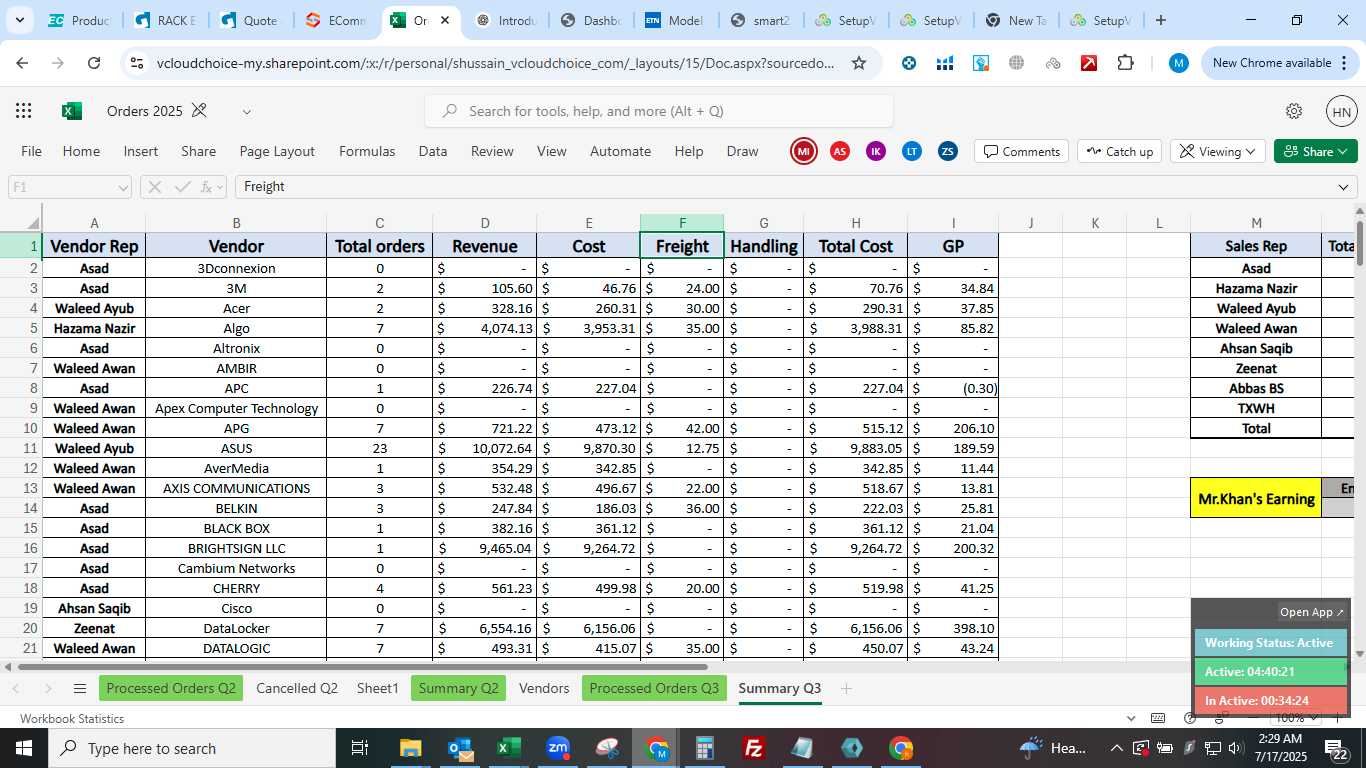This screenshot has width=1366, height=768.
Task: Open the Page Layout ribbon tab
Action: (277, 151)
